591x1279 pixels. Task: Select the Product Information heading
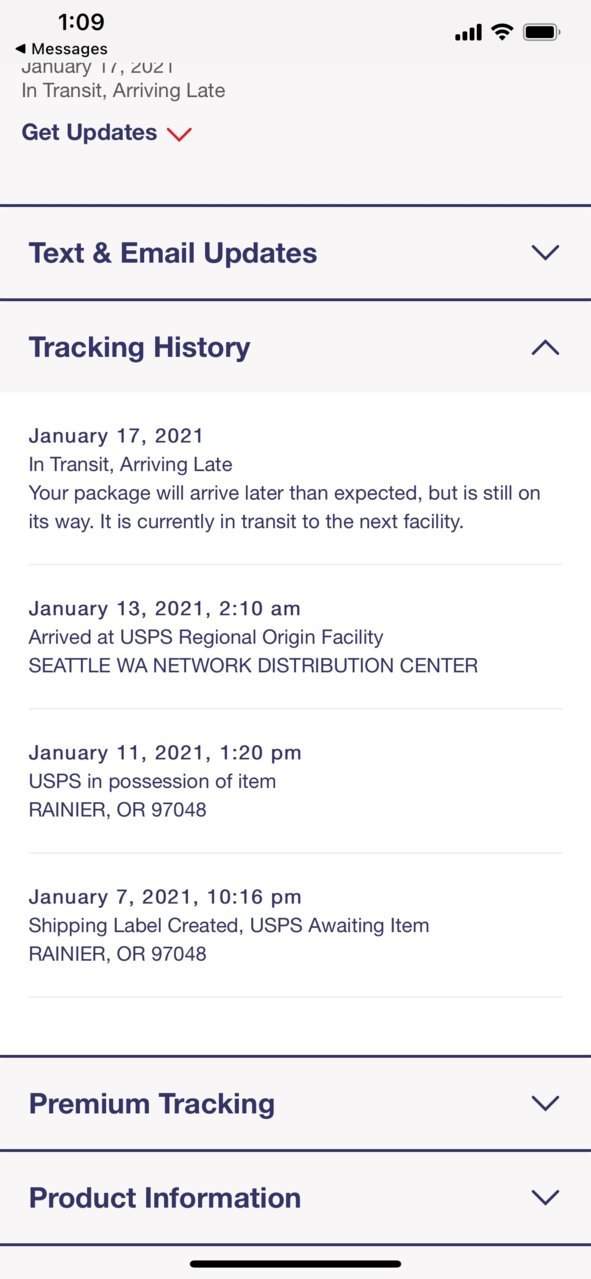pyautogui.click(x=165, y=1197)
